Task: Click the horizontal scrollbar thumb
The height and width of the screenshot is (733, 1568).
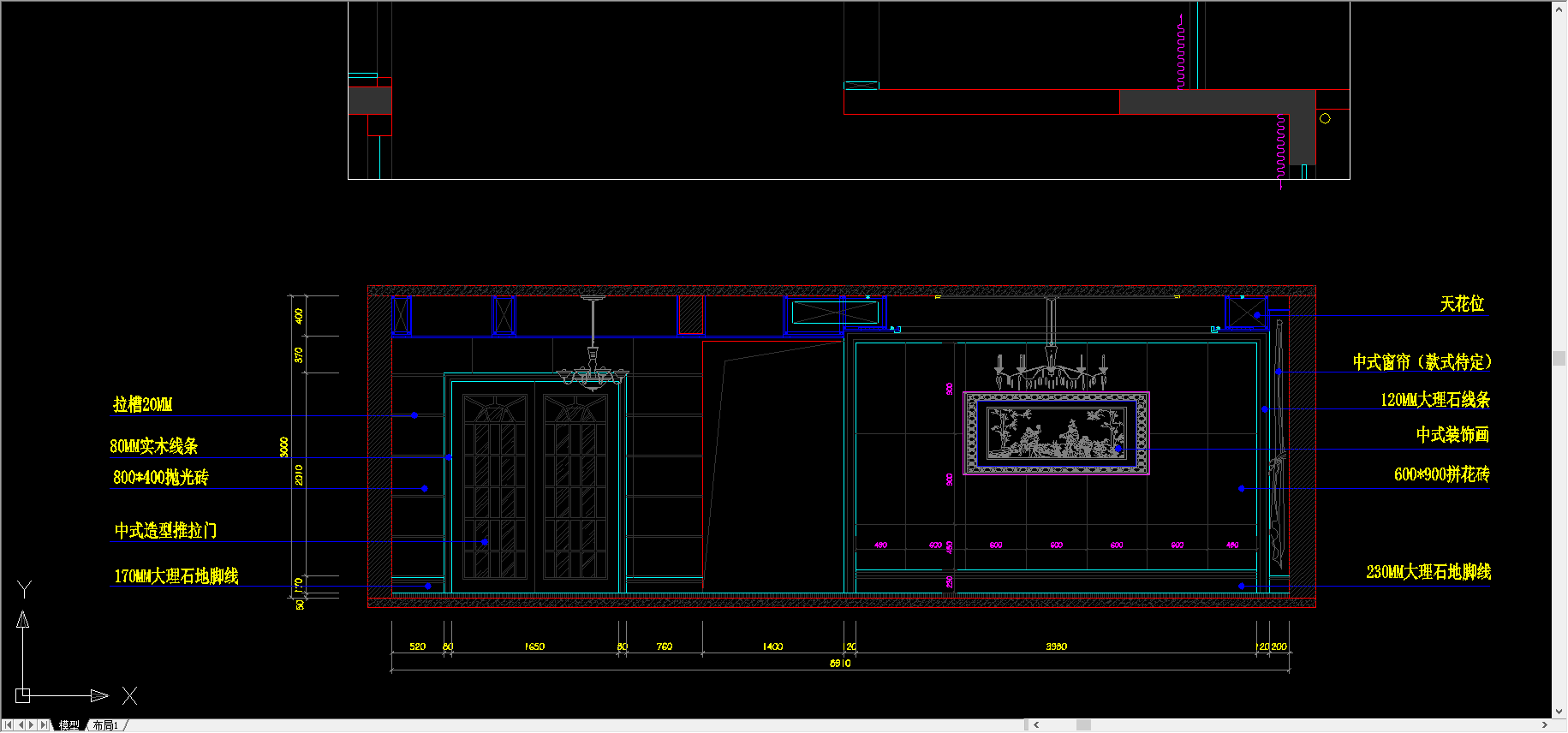Action: point(1083,725)
